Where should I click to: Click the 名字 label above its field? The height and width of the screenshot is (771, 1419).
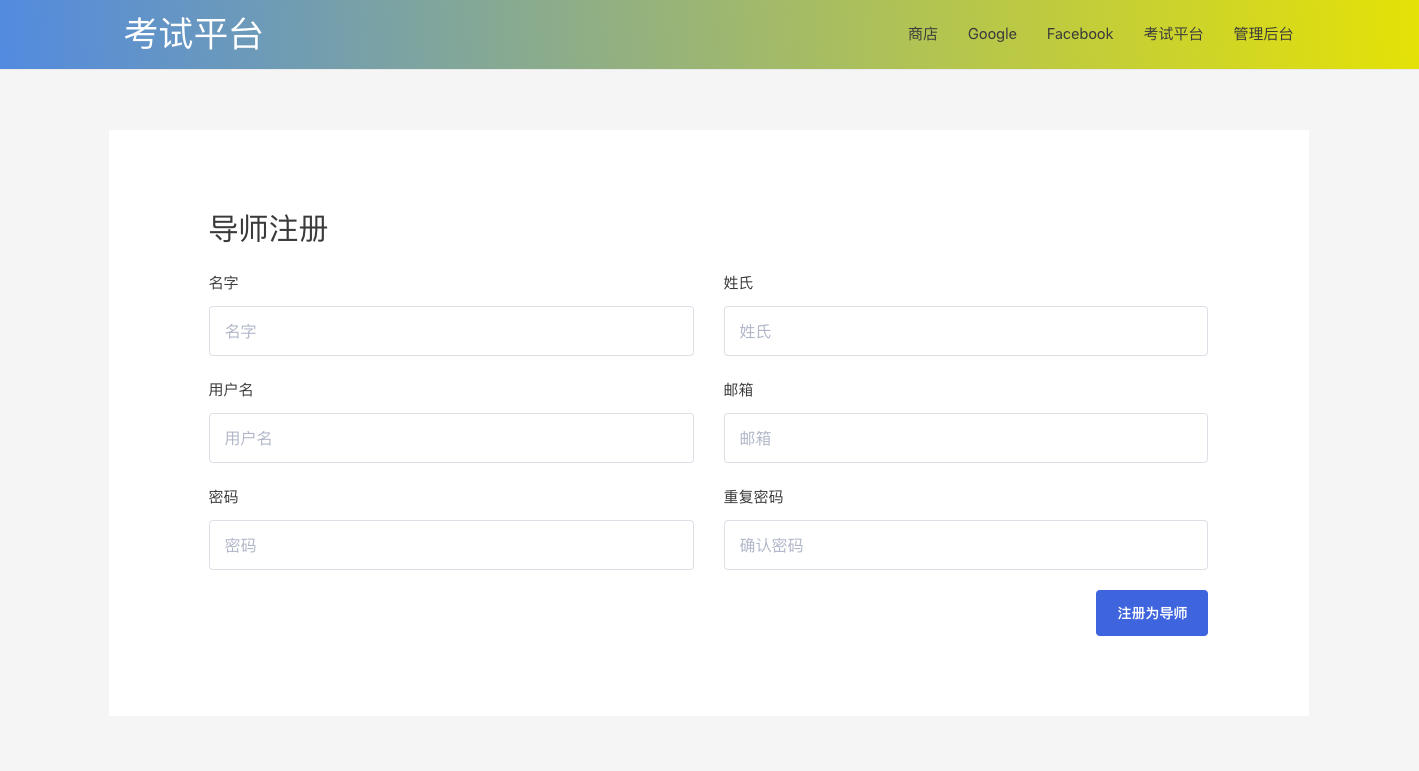pos(223,283)
